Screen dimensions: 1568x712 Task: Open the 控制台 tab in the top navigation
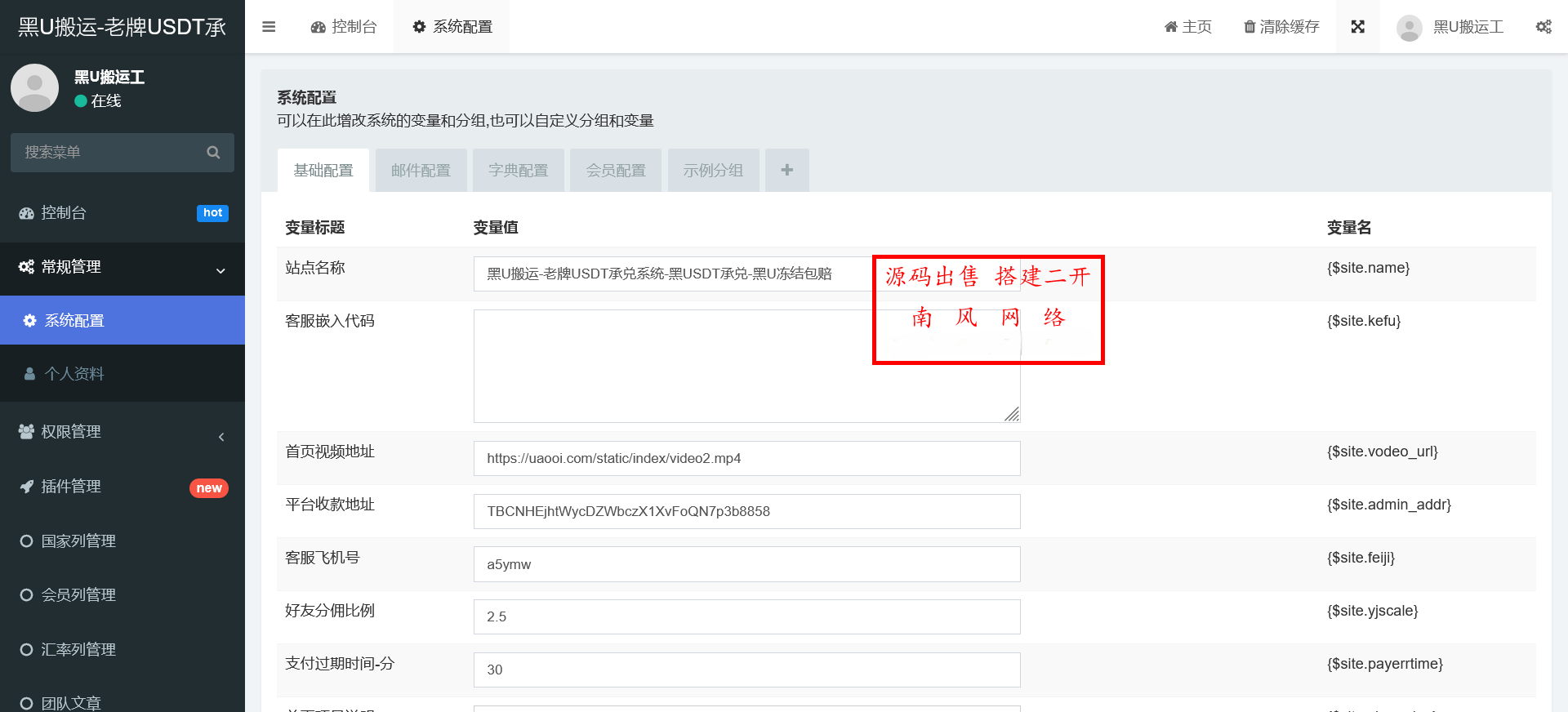click(344, 27)
